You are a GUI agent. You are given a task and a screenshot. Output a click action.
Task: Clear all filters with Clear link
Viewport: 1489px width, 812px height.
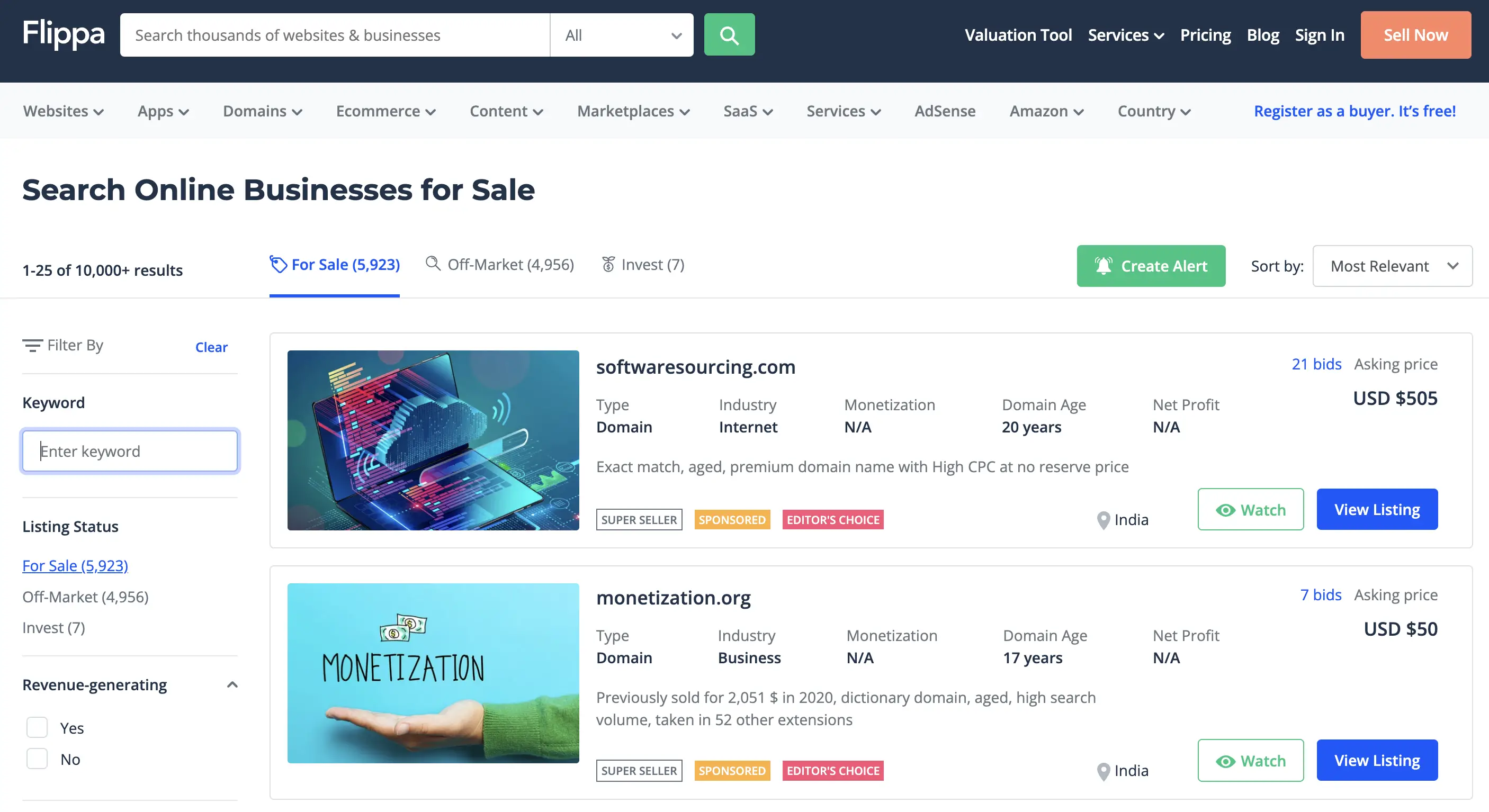pos(211,347)
